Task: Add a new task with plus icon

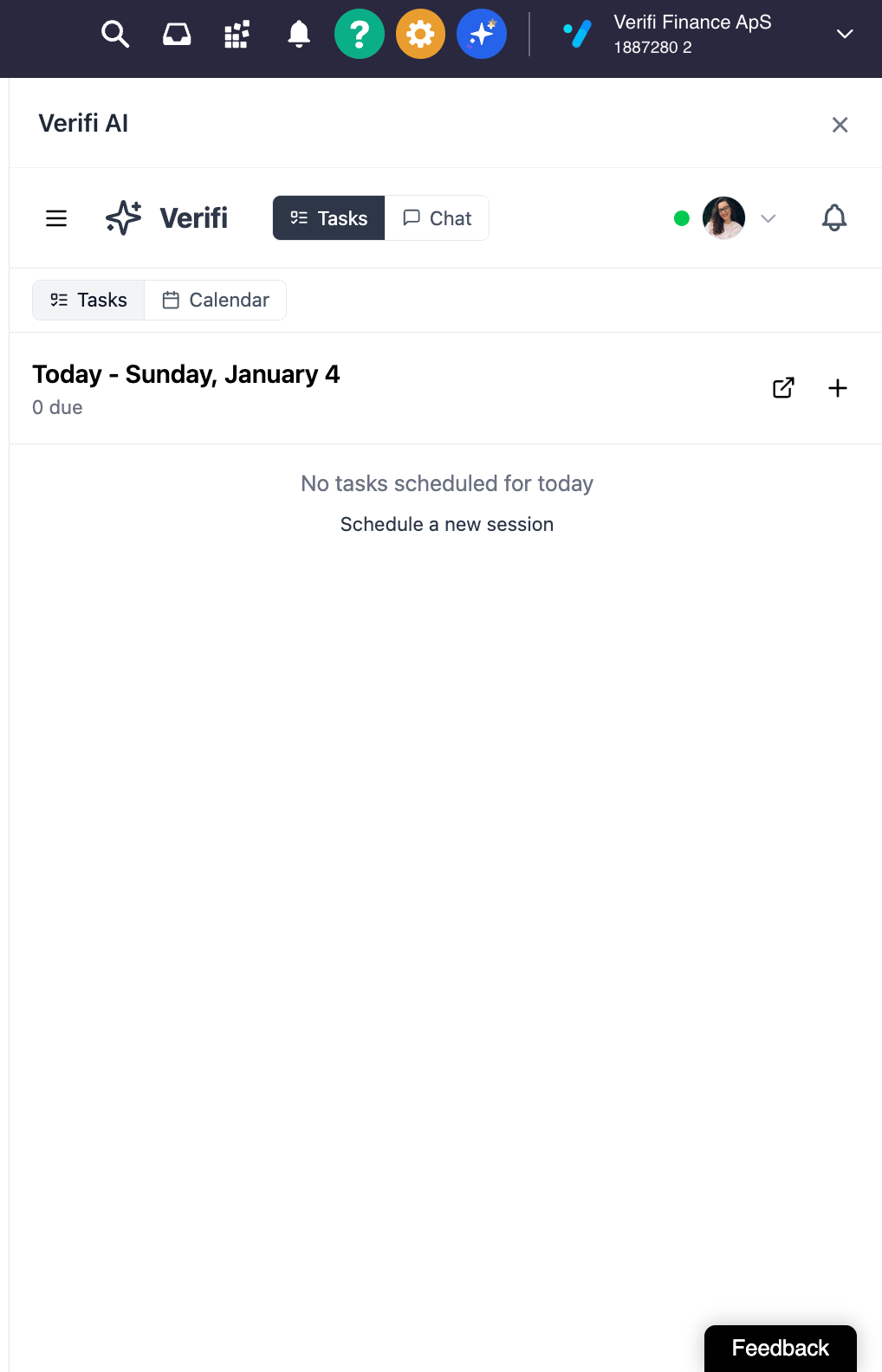Action: pyautogui.click(x=837, y=388)
